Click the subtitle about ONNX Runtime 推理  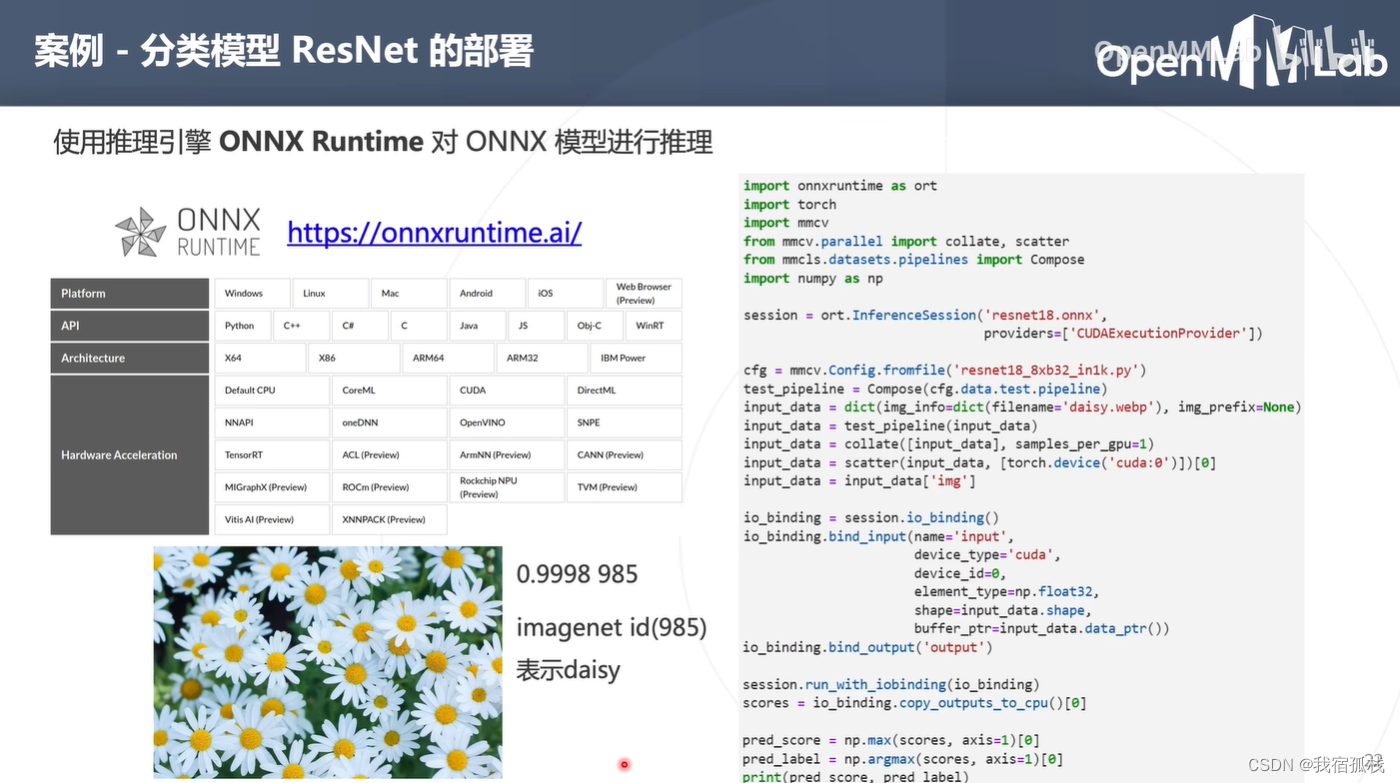[x=383, y=142]
